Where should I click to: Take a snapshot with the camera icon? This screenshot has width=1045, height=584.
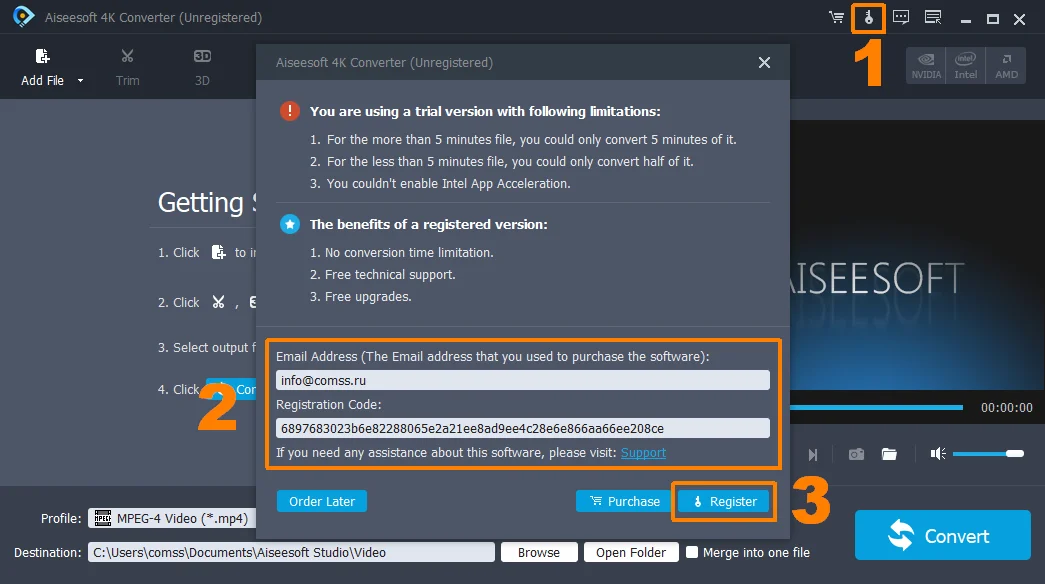point(856,454)
